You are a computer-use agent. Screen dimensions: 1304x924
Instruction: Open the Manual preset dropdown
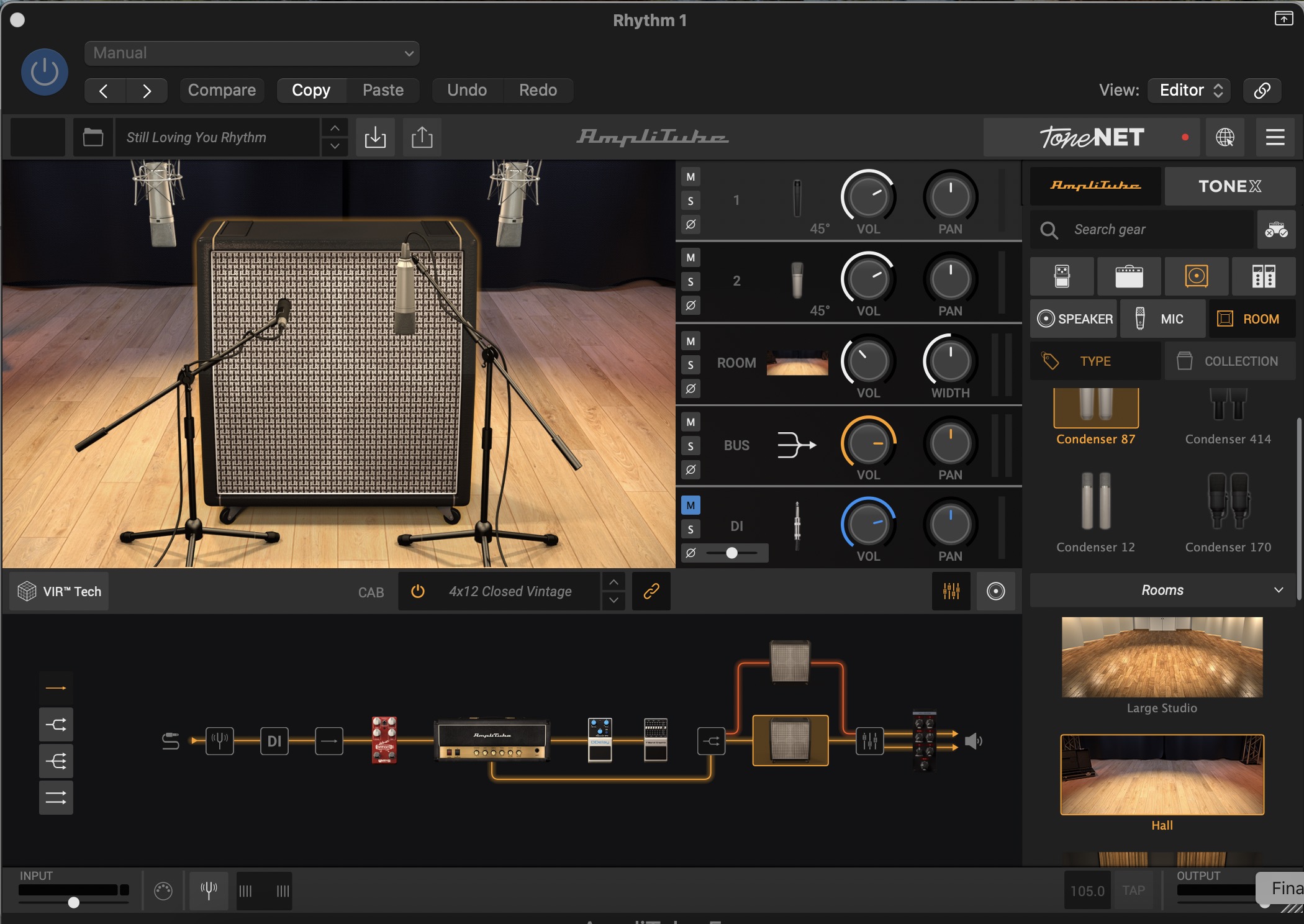(251, 53)
